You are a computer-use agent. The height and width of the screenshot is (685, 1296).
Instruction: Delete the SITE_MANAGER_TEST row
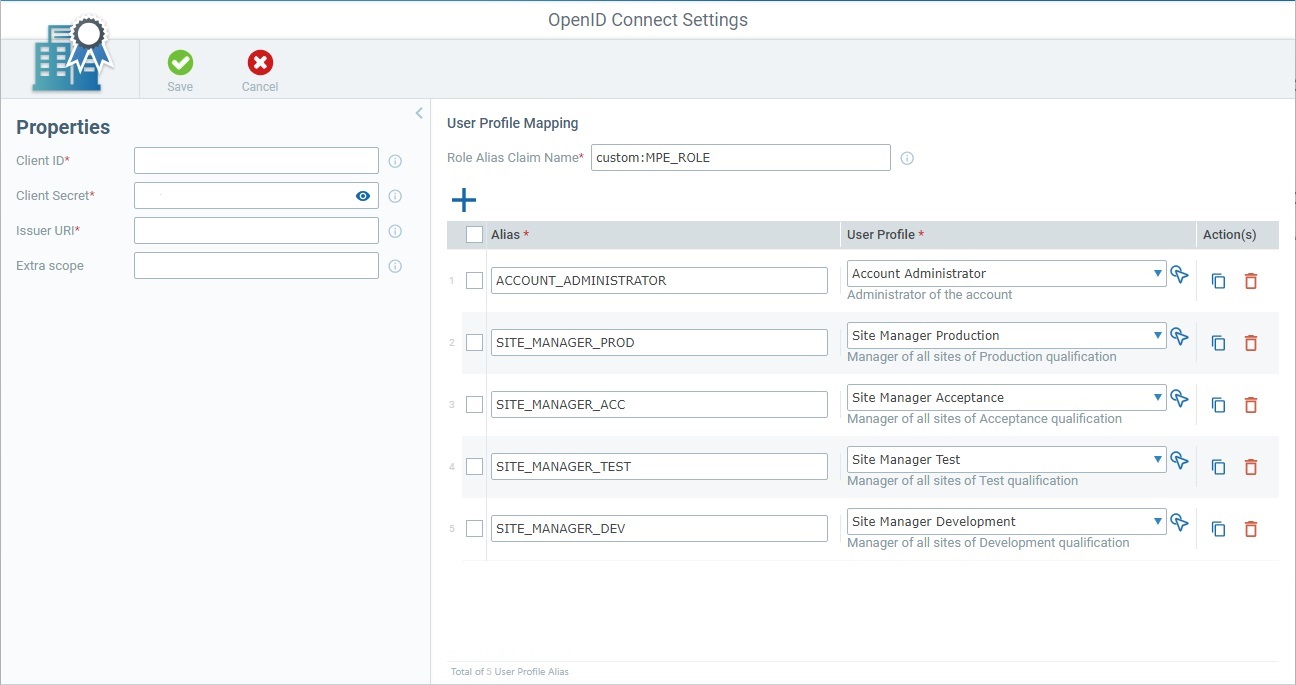[1250, 467]
